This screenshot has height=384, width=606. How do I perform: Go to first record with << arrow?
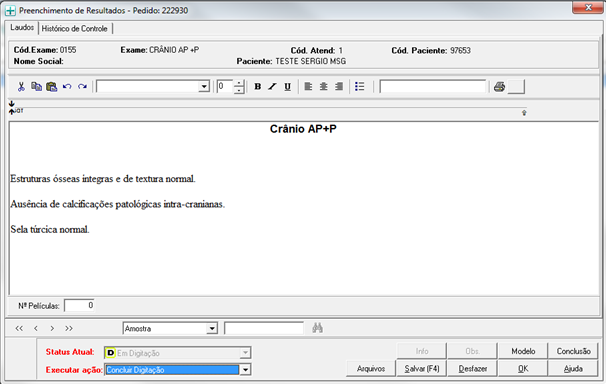click(x=19, y=328)
